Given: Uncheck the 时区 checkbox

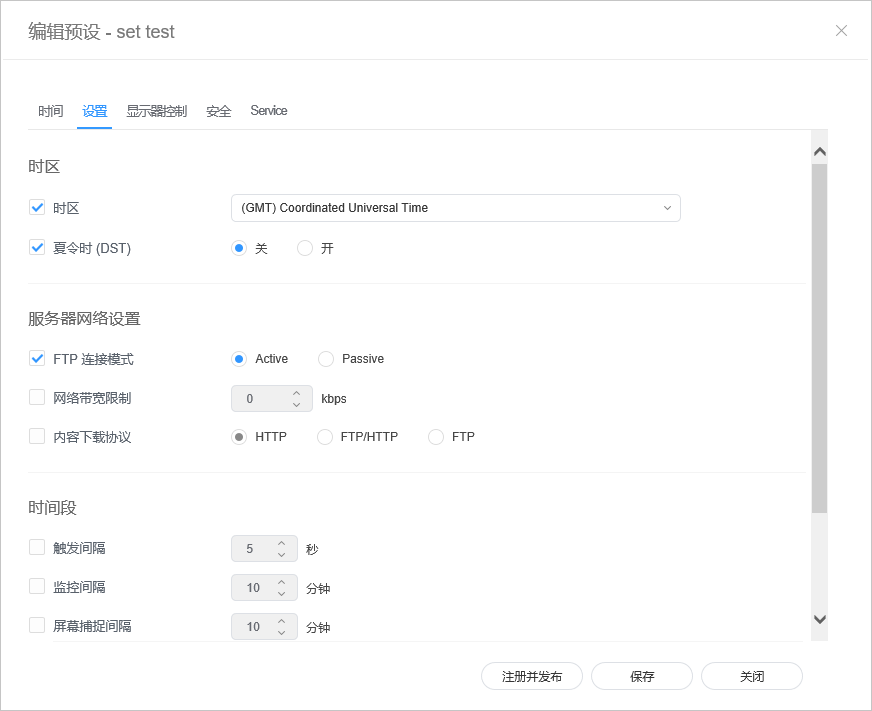Looking at the screenshot, I should pos(37,208).
